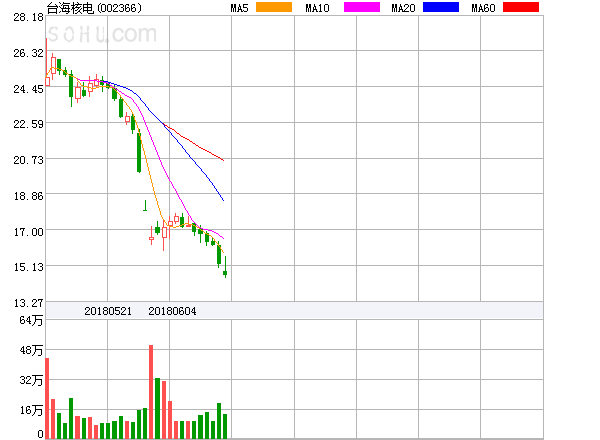The height and width of the screenshot is (440, 600).
Task: Click the 18.86 price axis label
Action: point(29,196)
